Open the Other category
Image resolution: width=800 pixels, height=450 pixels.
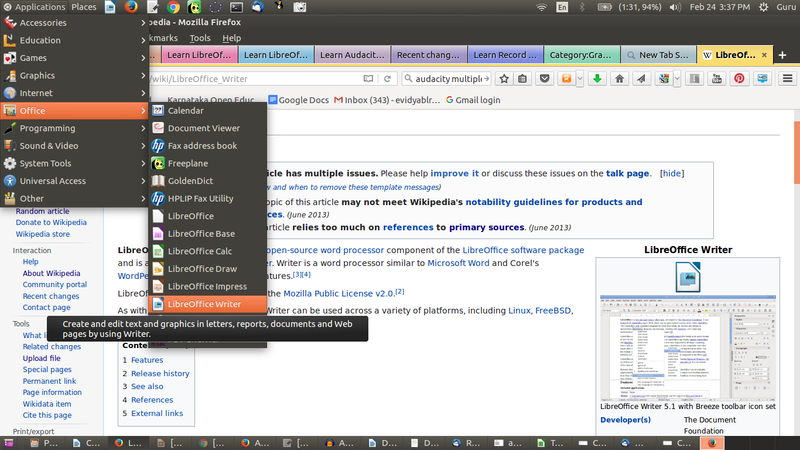click(x=74, y=198)
